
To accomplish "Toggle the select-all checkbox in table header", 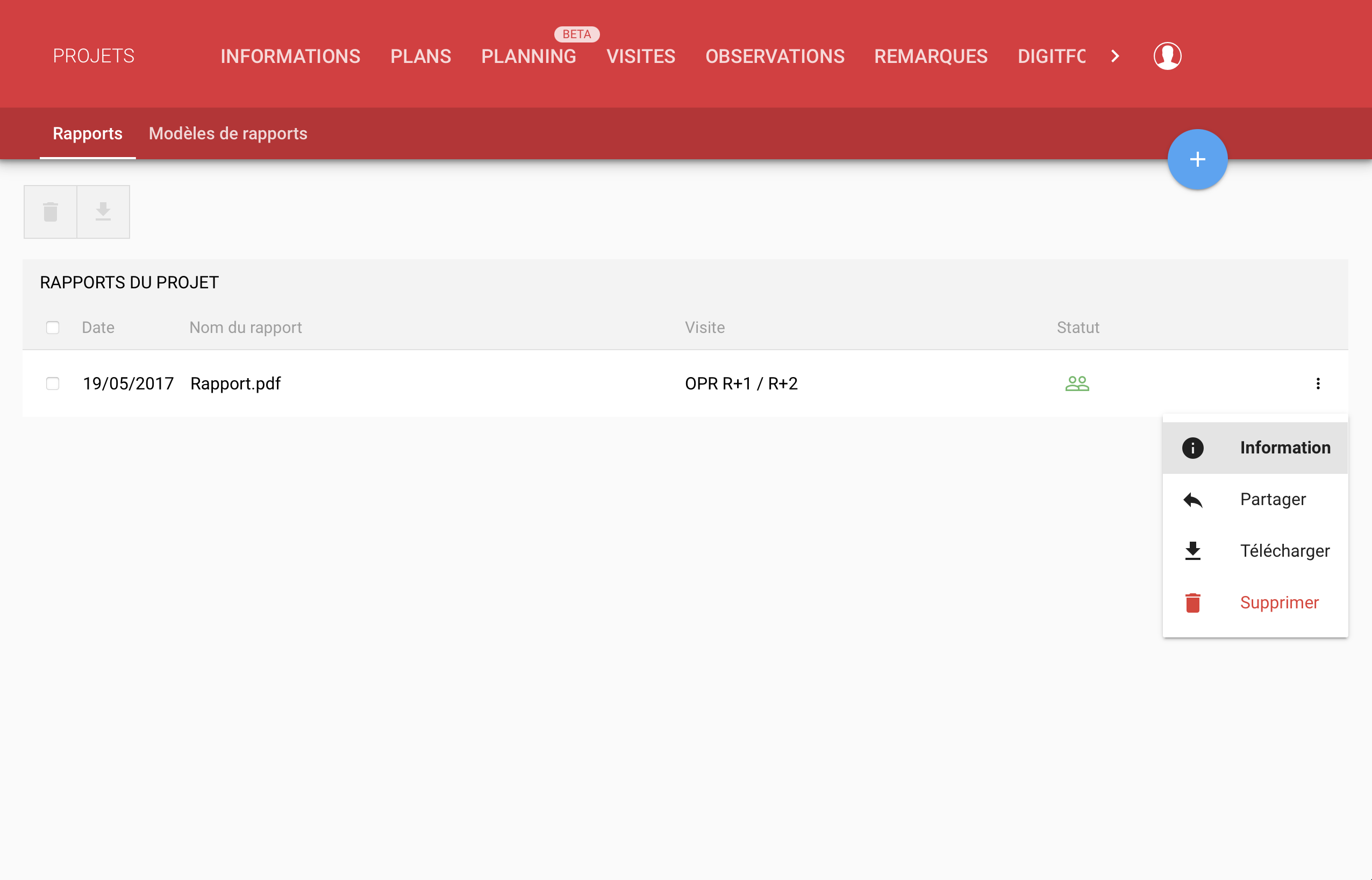I will tap(53, 328).
